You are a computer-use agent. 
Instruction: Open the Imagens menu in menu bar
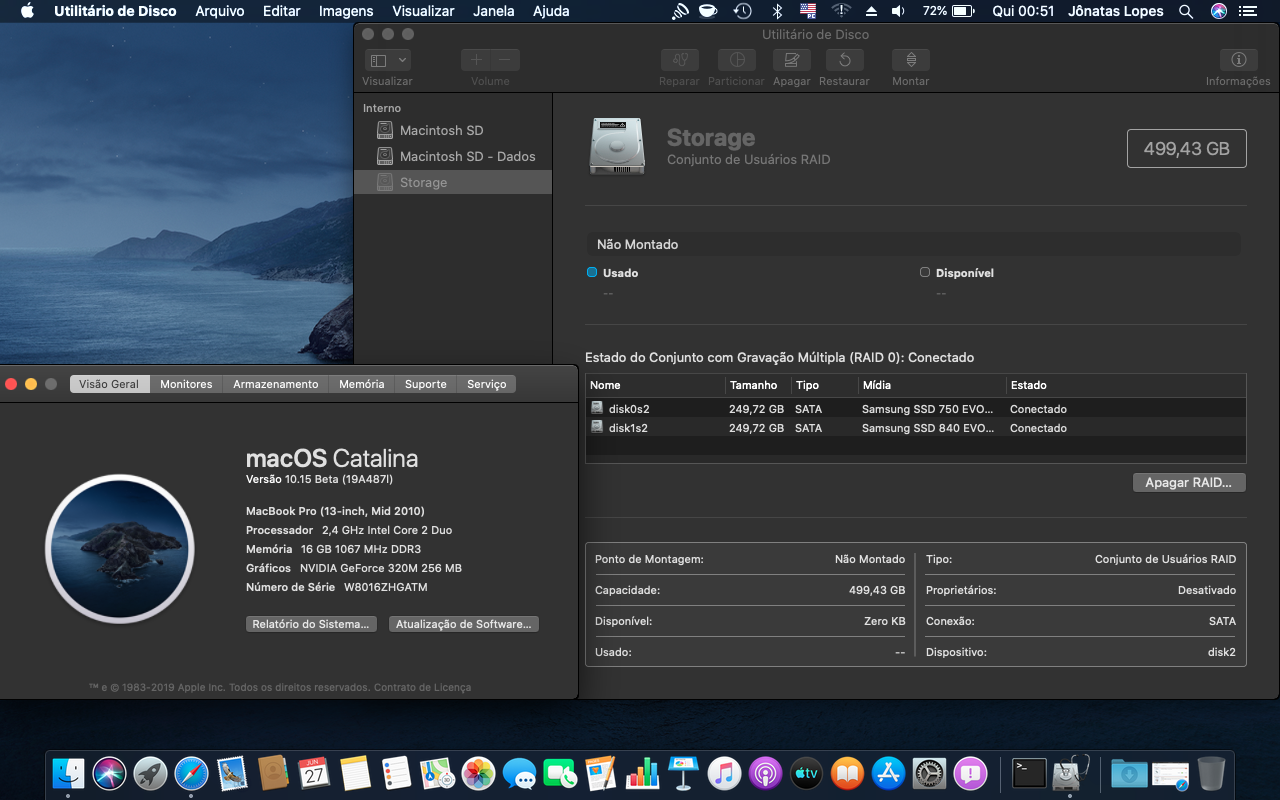coord(346,11)
